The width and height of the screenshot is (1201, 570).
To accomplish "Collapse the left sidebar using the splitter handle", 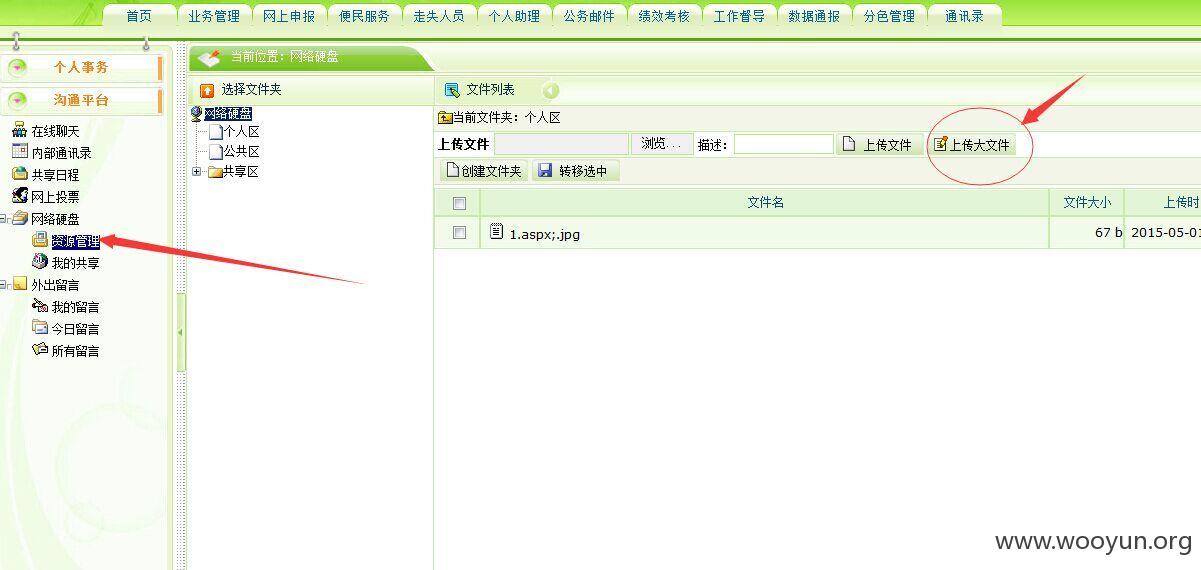I will click(x=181, y=332).
